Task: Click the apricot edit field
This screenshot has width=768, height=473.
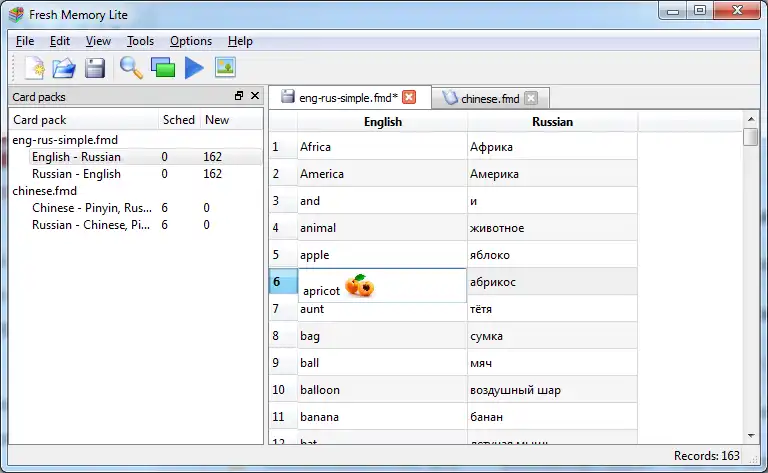Action: [x=383, y=285]
